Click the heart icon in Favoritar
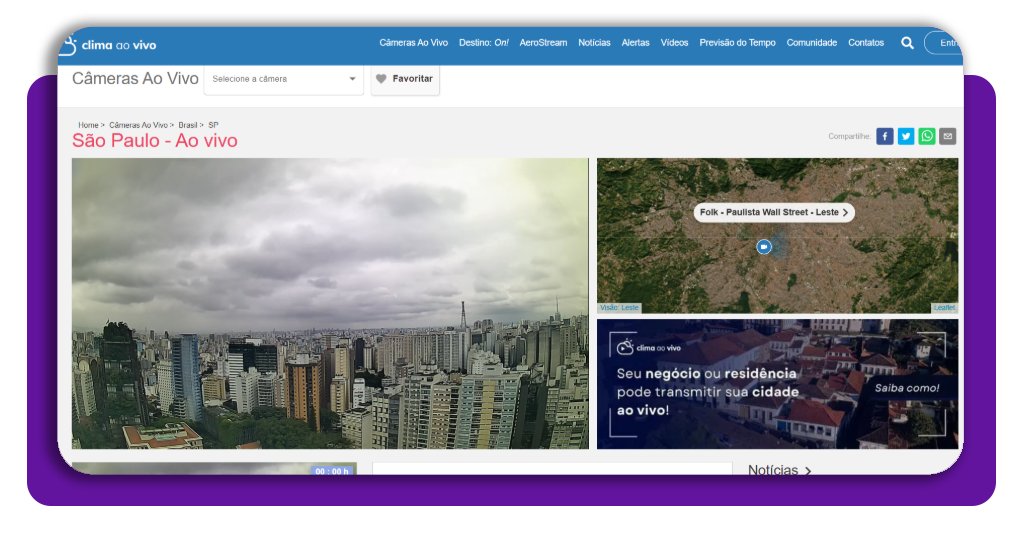 coord(381,78)
